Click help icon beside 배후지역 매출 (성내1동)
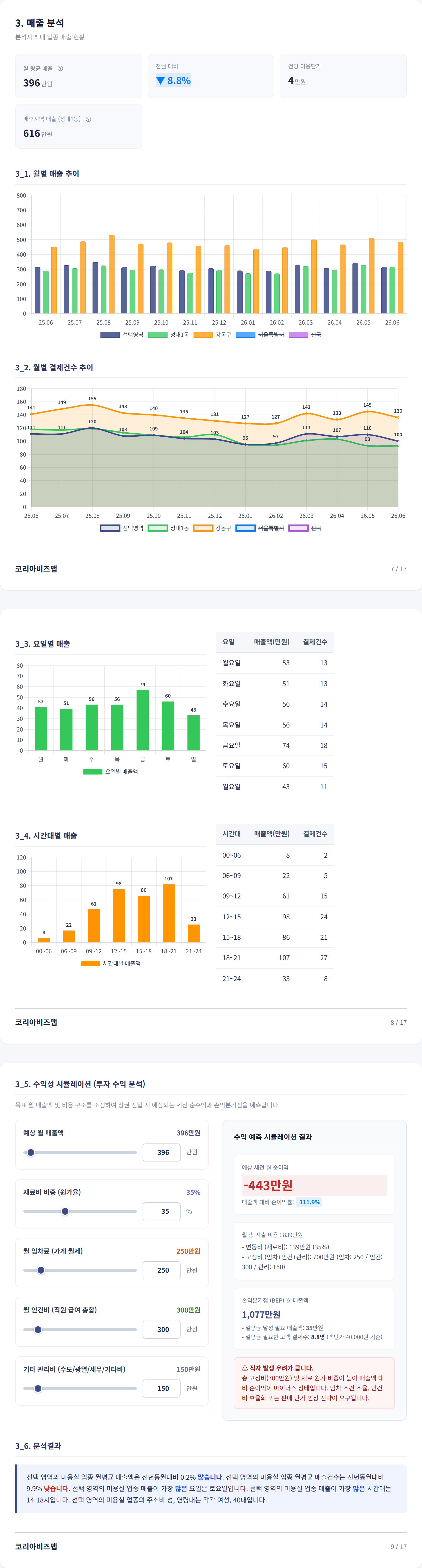The width and height of the screenshot is (422, 1568). (x=88, y=119)
